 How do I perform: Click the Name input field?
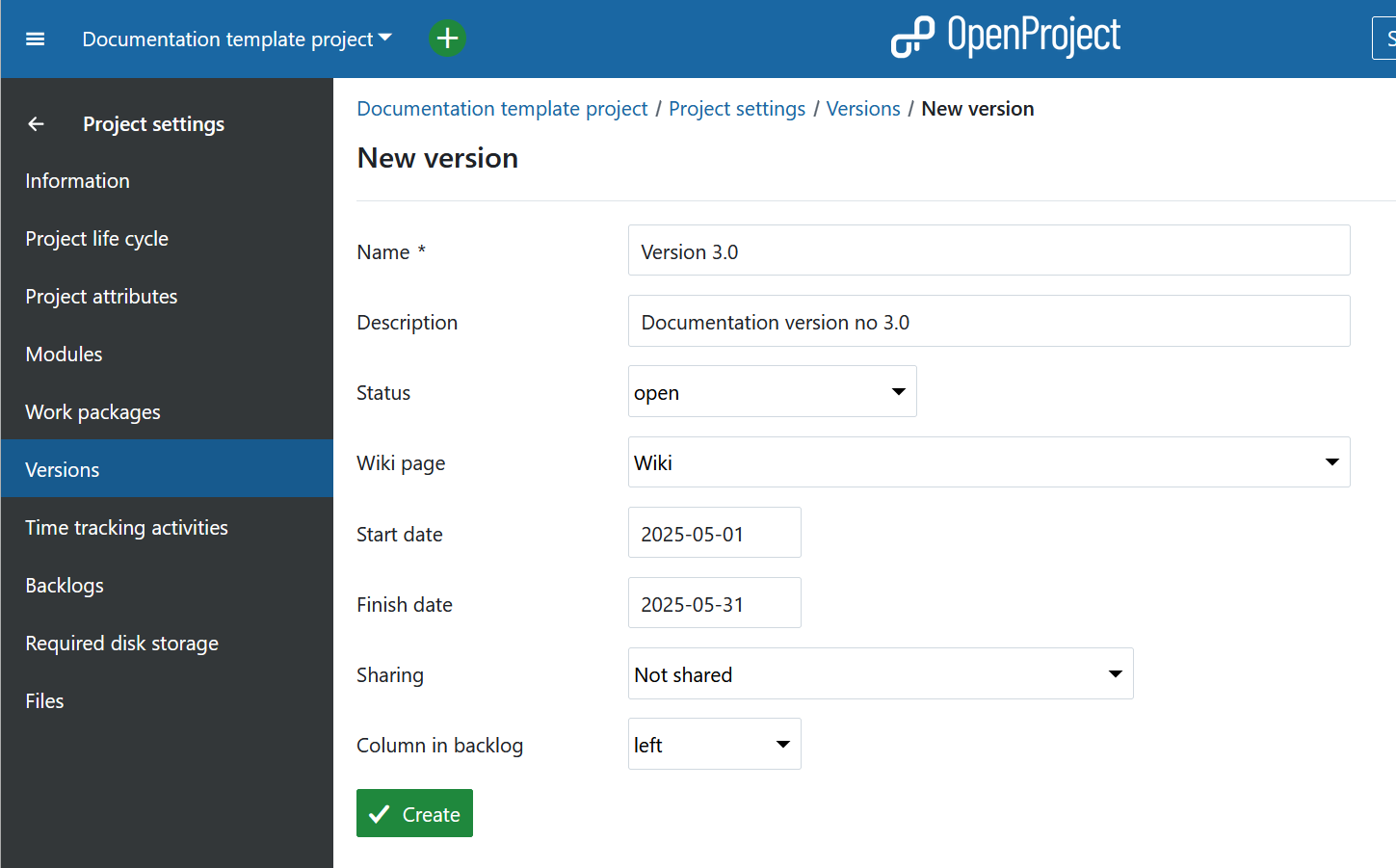pos(988,250)
